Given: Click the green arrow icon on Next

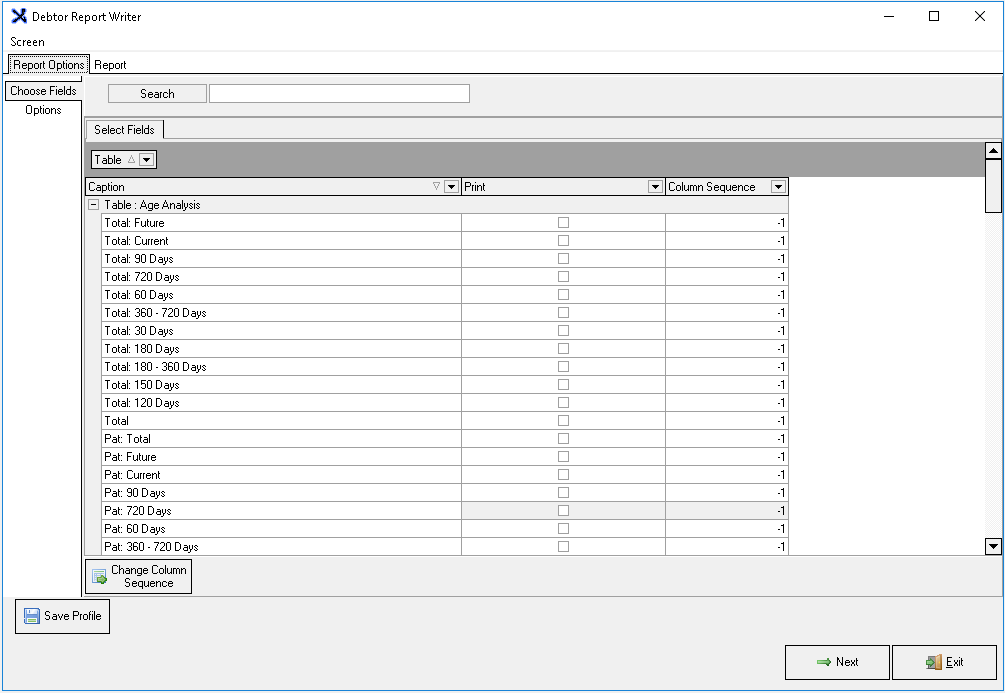Looking at the screenshot, I should tap(824, 662).
